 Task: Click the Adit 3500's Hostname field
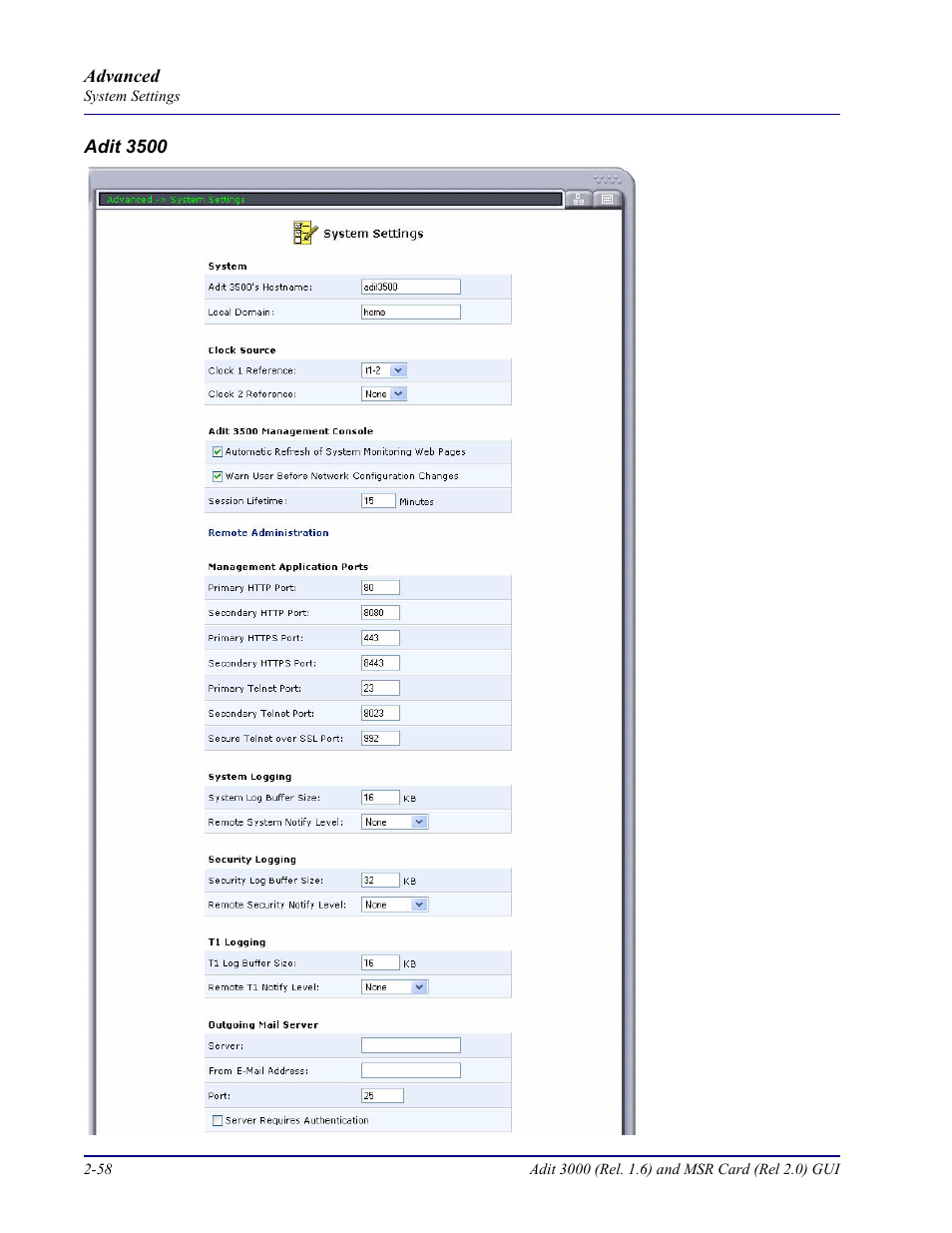pos(411,287)
